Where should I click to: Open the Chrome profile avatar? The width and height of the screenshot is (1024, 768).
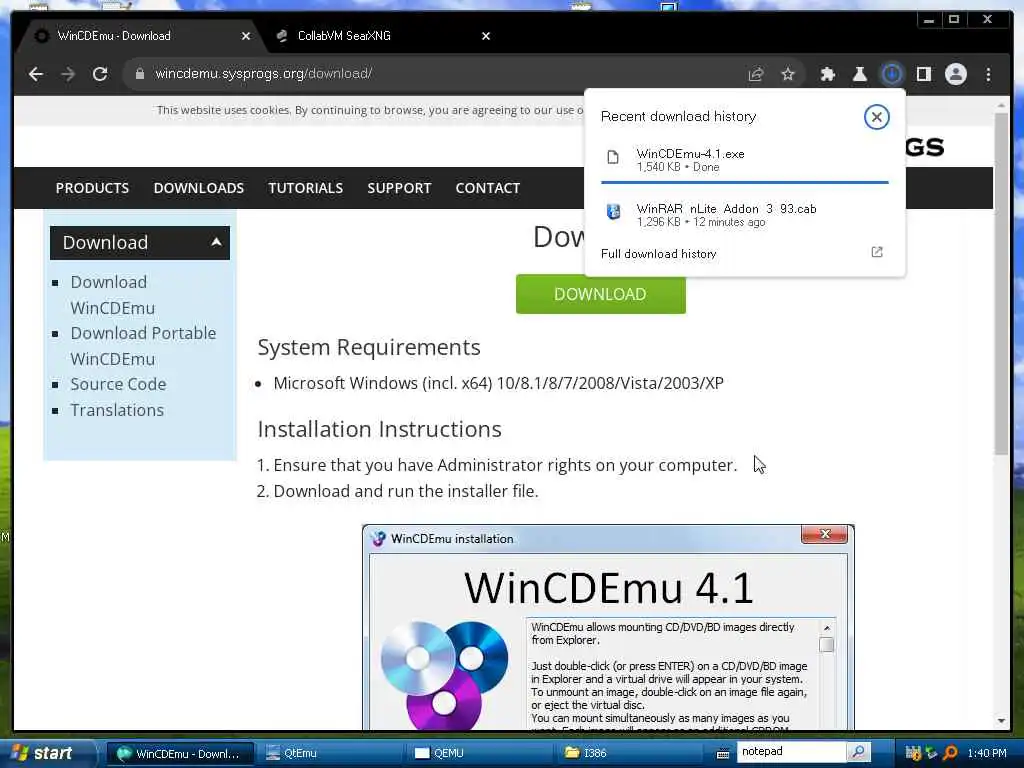(x=955, y=74)
